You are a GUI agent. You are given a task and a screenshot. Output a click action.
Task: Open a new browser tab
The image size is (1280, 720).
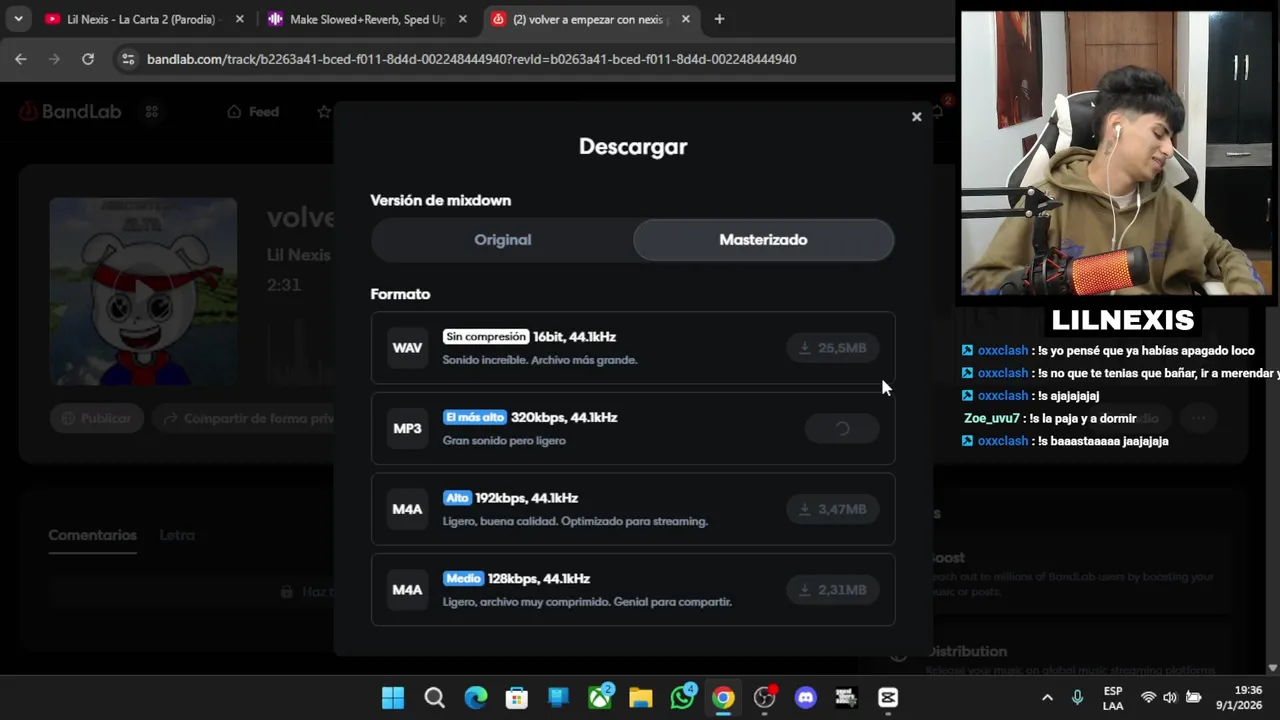719,19
